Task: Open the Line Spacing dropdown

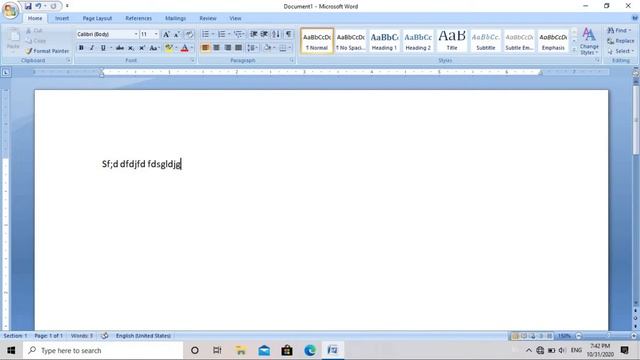Action: point(252,48)
